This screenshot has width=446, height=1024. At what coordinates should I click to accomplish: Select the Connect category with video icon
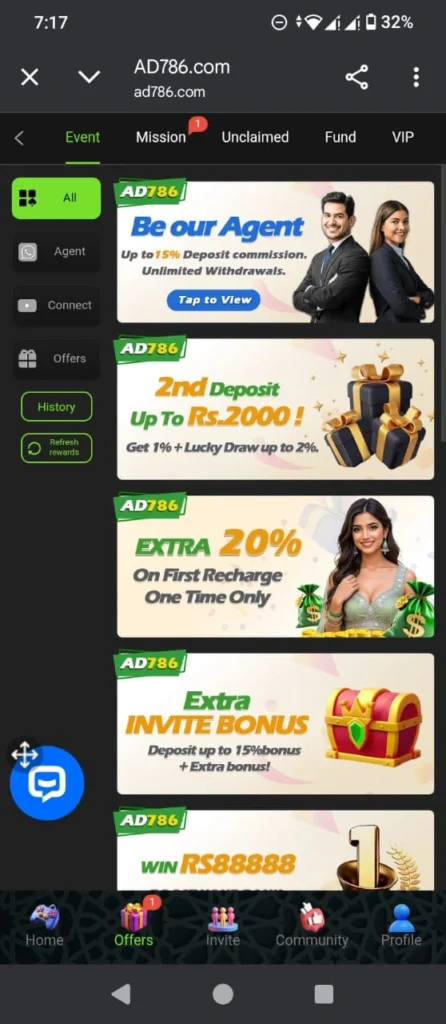click(x=56, y=305)
